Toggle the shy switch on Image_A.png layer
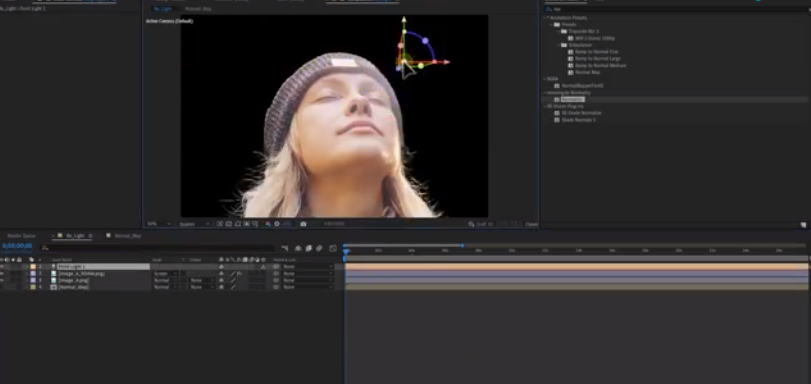 click(x=221, y=280)
